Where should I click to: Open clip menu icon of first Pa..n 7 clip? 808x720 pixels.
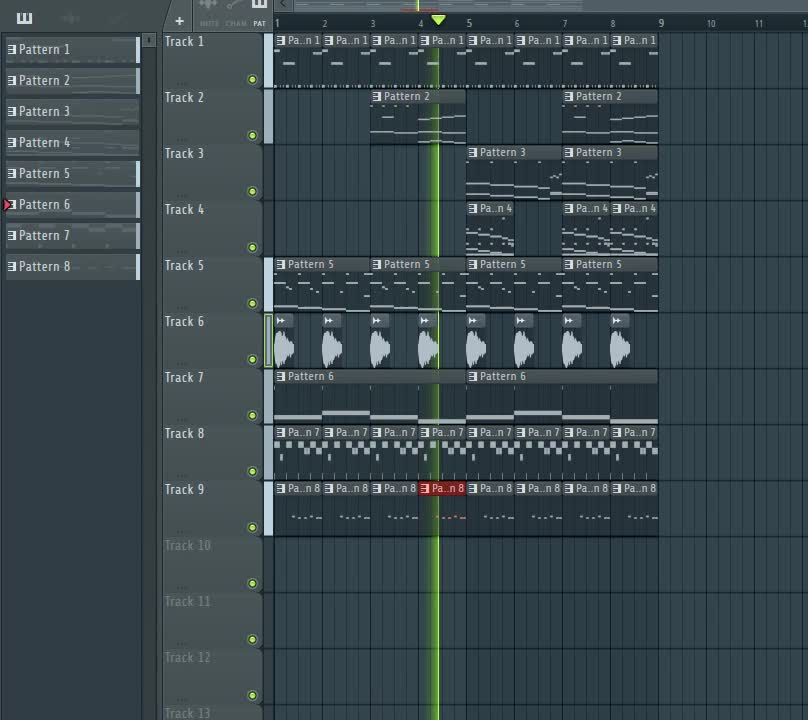(x=281, y=432)
